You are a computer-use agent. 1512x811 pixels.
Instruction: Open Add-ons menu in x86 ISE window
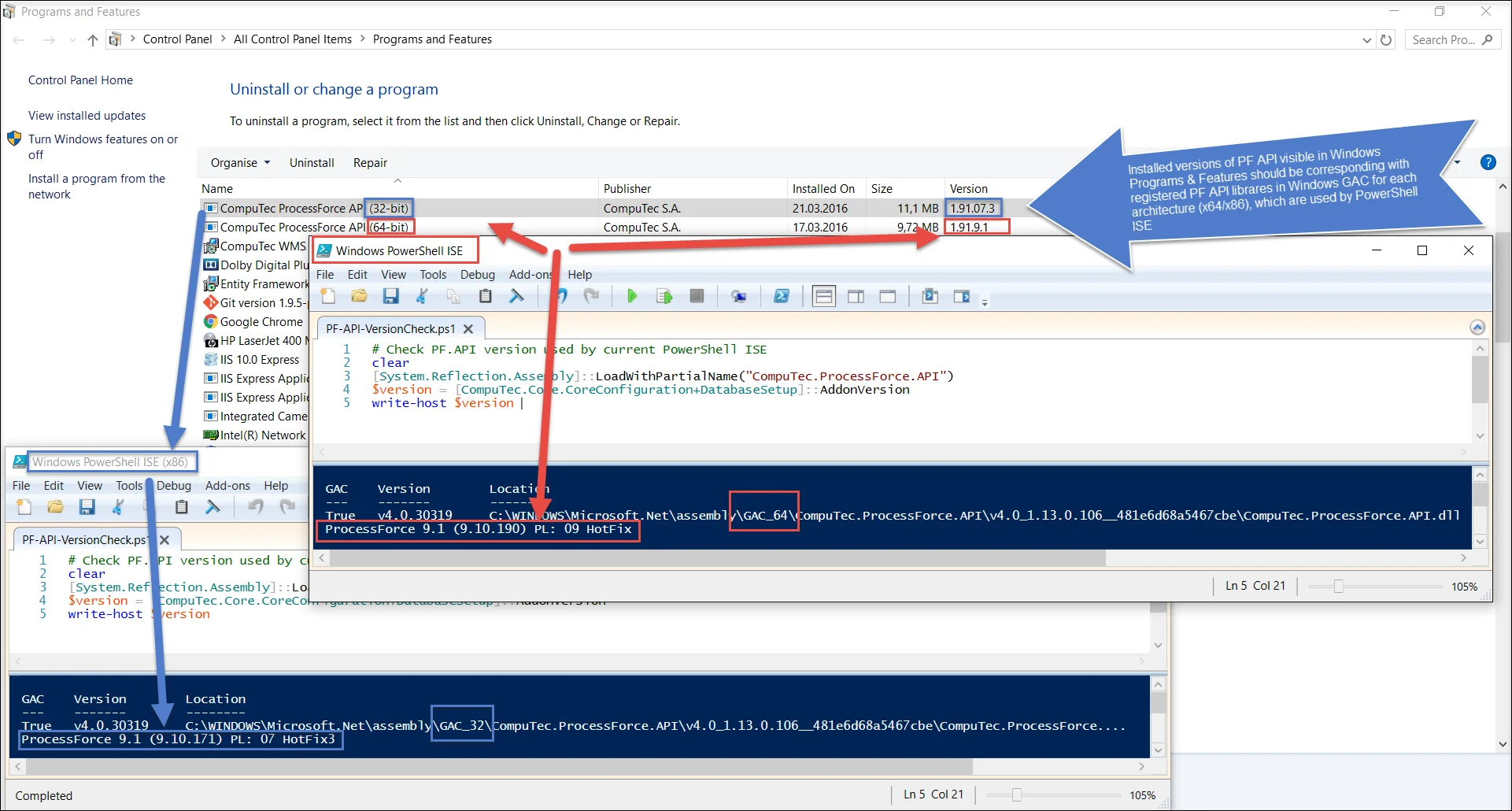click(x=227, y=486)
